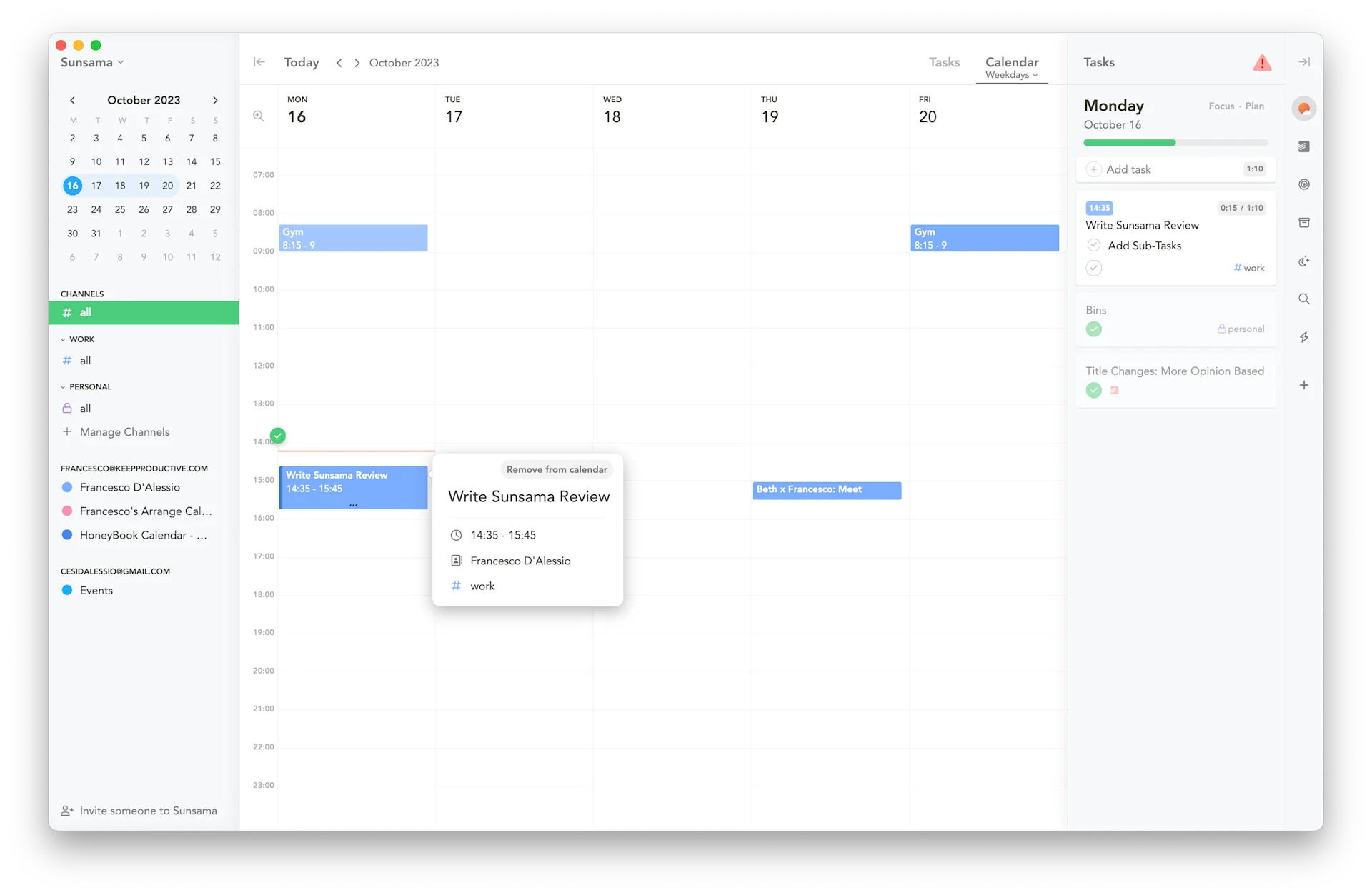Toggle completion on Title Changes task
The height and width of the screenshot is (895, 1372).
(x=1094, y=391)
